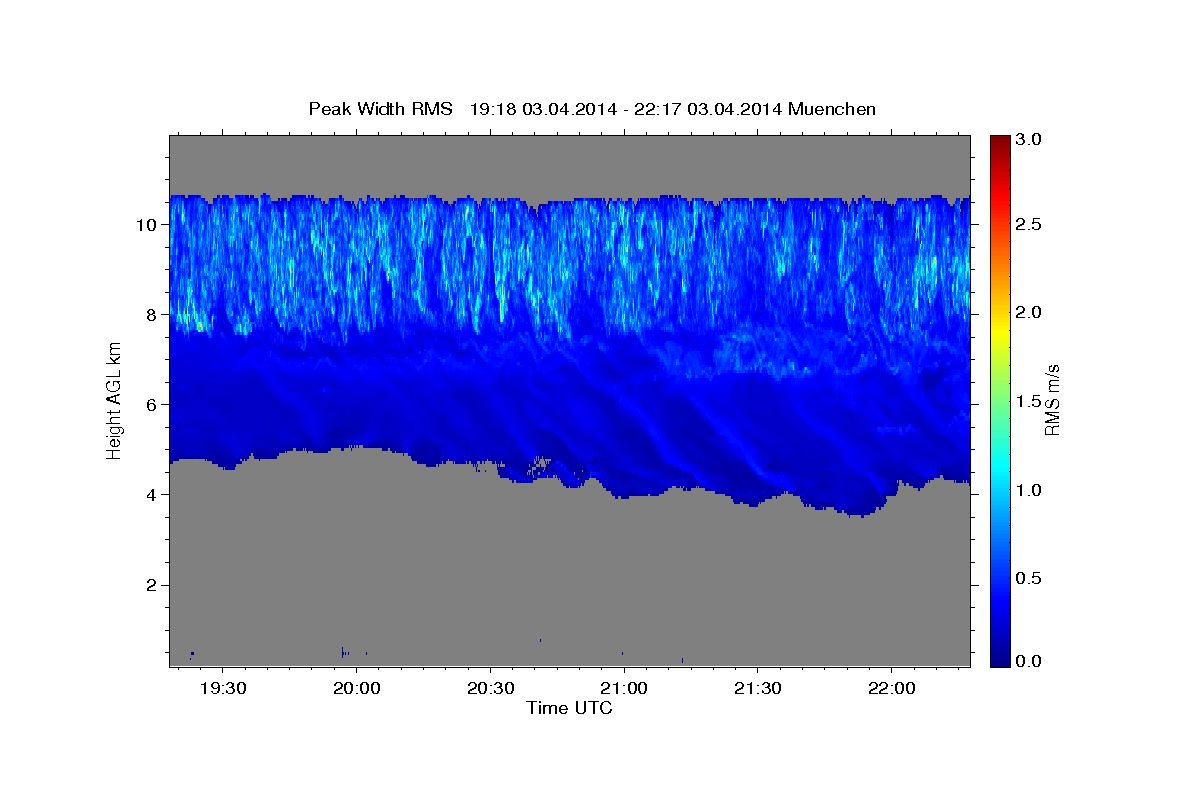Click the 22:00 time tick label

coord(891,689)
